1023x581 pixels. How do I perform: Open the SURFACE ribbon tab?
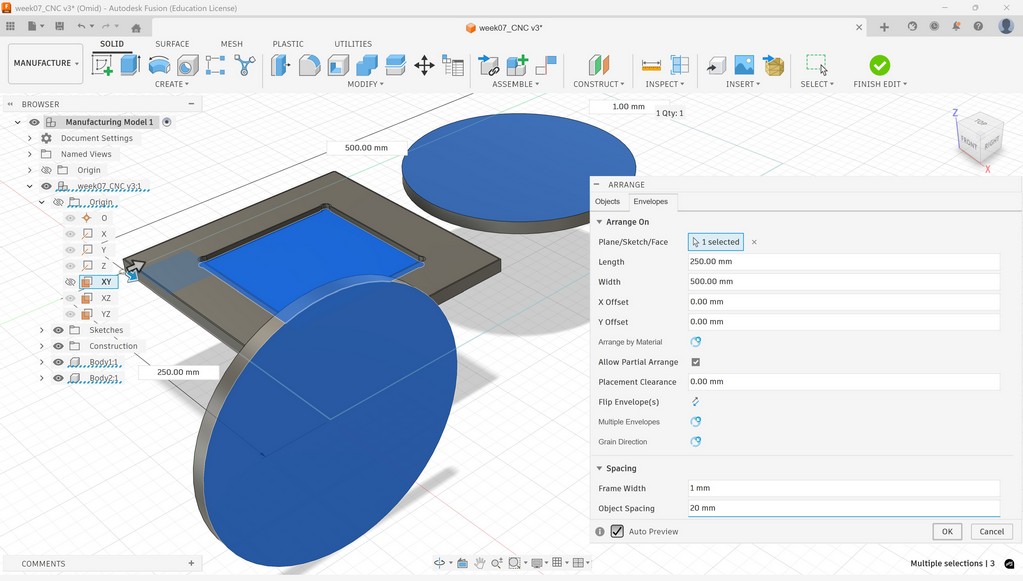(171, 43)
